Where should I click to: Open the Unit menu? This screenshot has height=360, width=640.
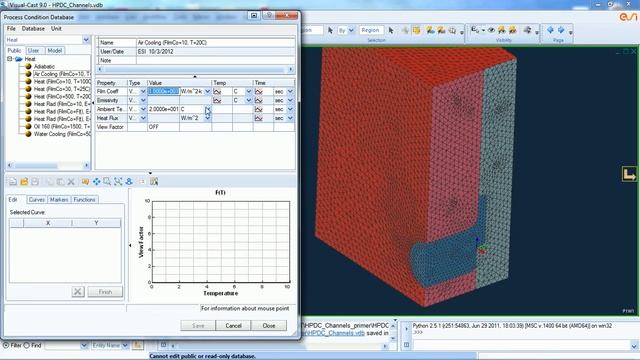point(56,29)
